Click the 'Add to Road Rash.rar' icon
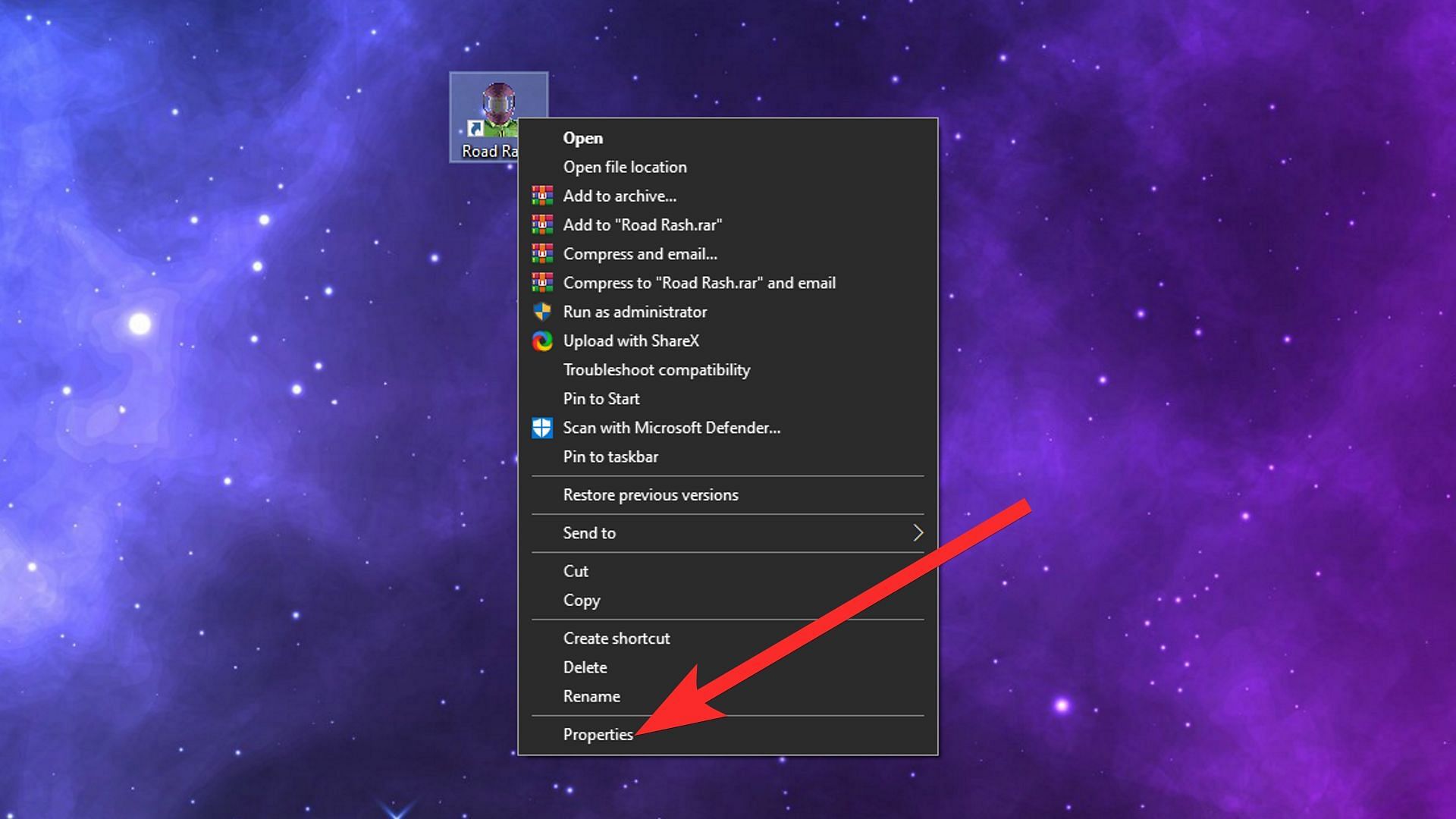Viewport: 1456px width, 819px height. pos(543,224)
